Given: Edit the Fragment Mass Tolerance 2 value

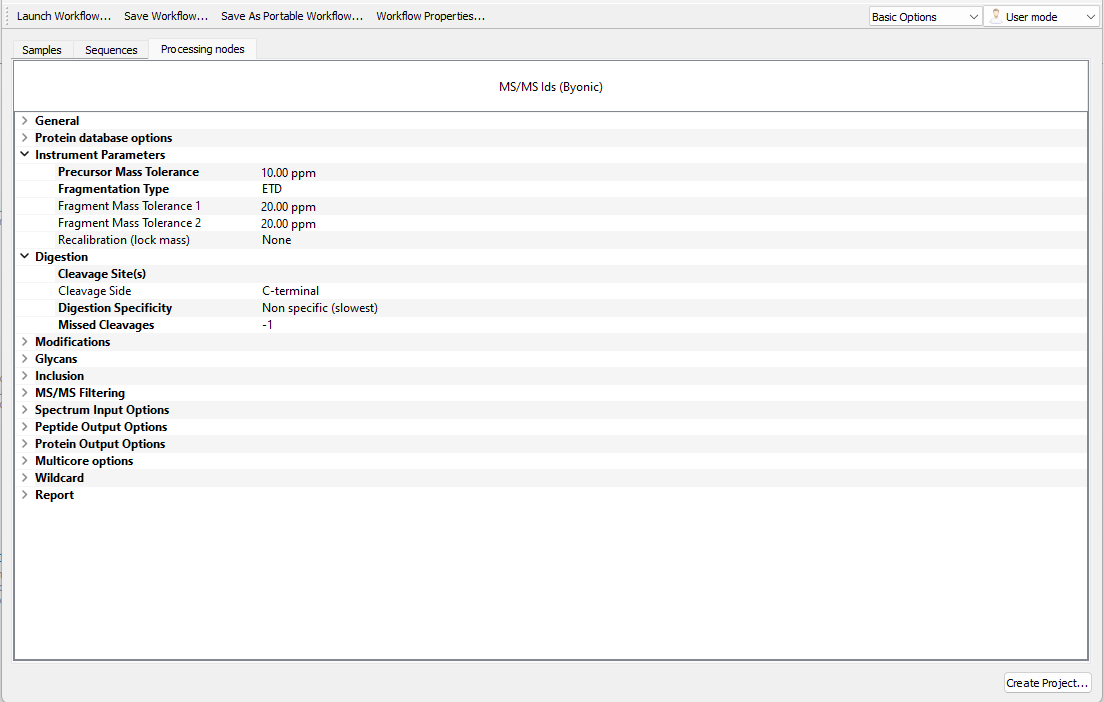Looking at the screenshot, I should tap(288, 223).
